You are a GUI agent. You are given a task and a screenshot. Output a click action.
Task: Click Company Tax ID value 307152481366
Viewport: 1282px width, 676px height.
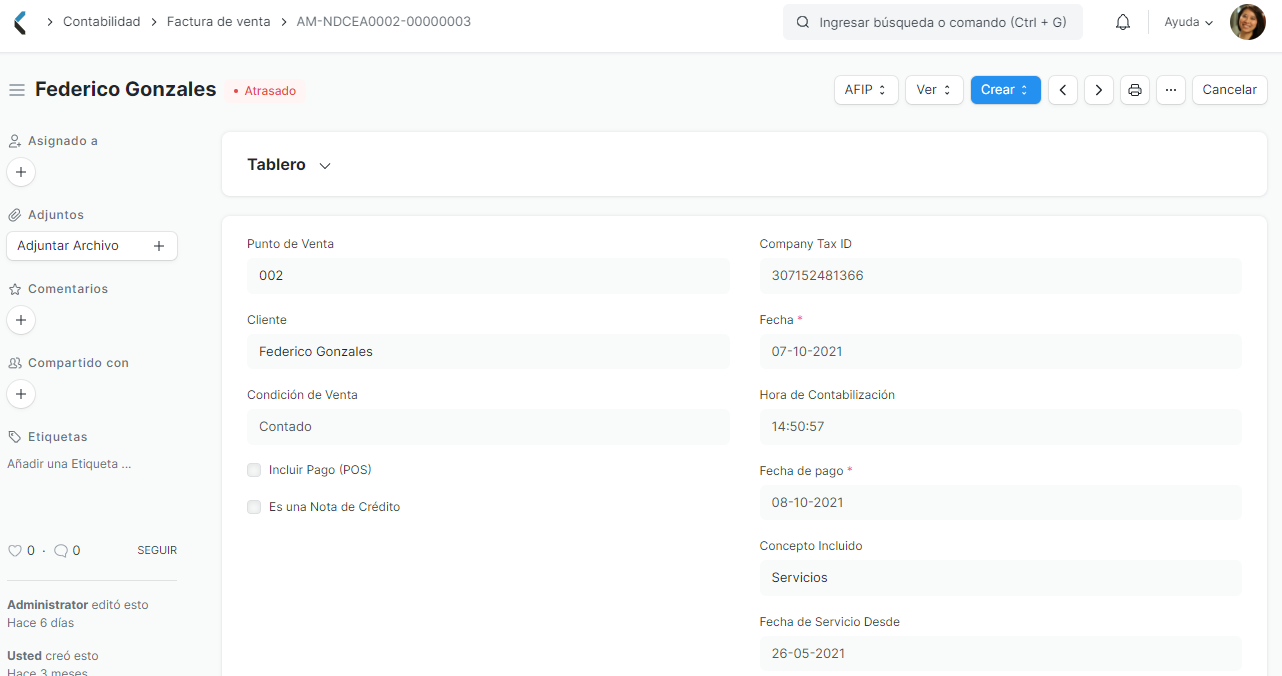point(1000,276)
